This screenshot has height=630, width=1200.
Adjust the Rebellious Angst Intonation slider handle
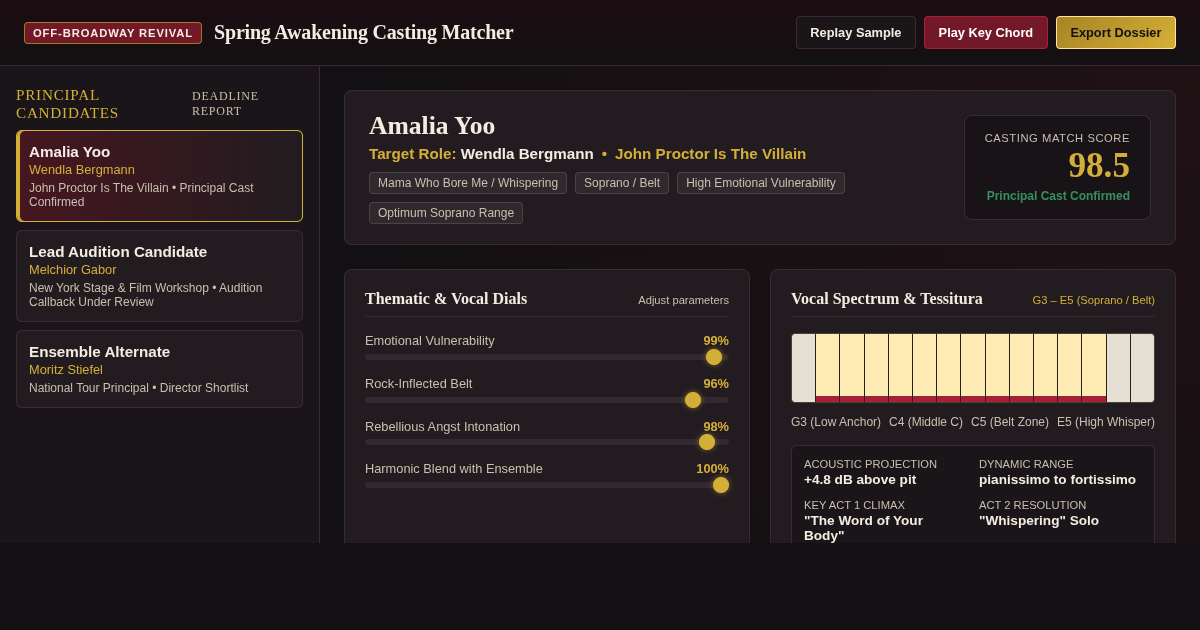tap(707, 442)
